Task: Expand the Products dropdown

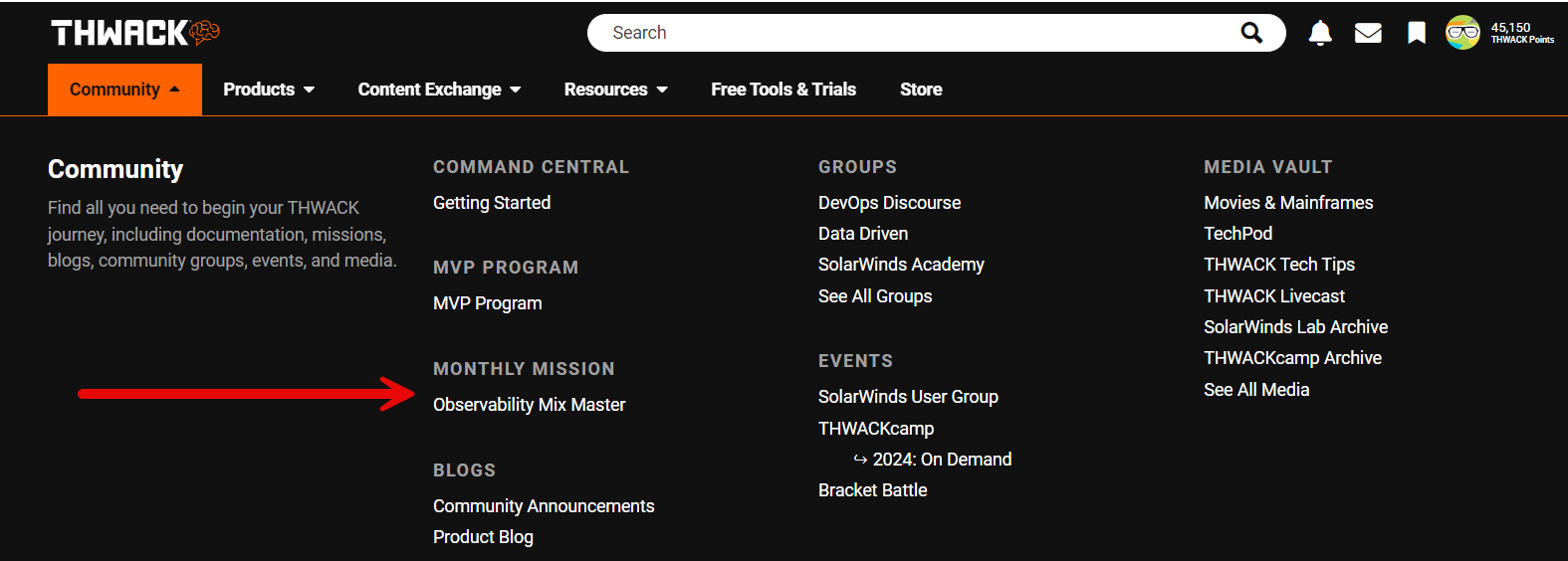Action: click(x=269, y=90)
